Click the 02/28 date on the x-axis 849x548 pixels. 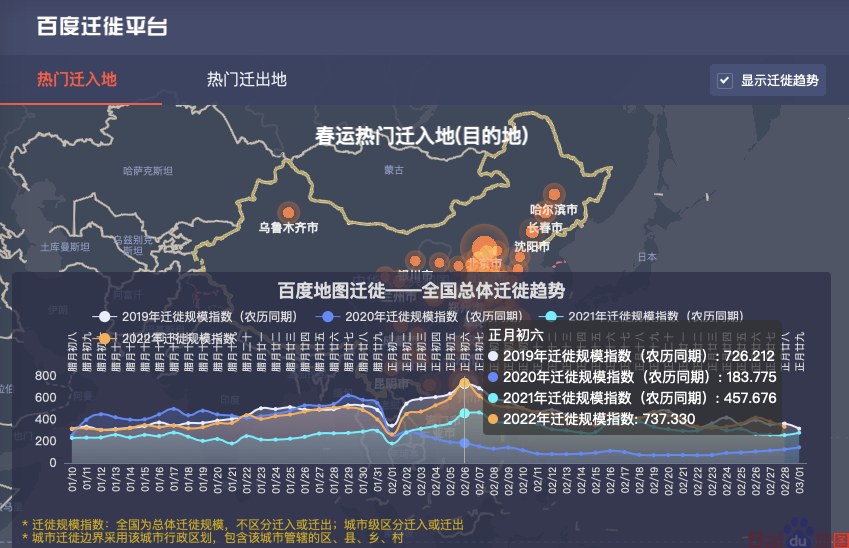(x=785, y=479)
